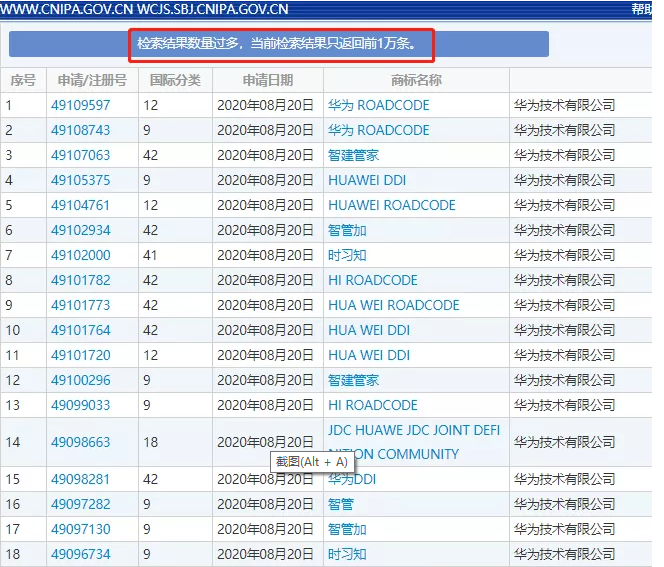Viewport: 664px width, 567px height.
Task: Open 智管 trademark in row 16
Action: (340, 504)
